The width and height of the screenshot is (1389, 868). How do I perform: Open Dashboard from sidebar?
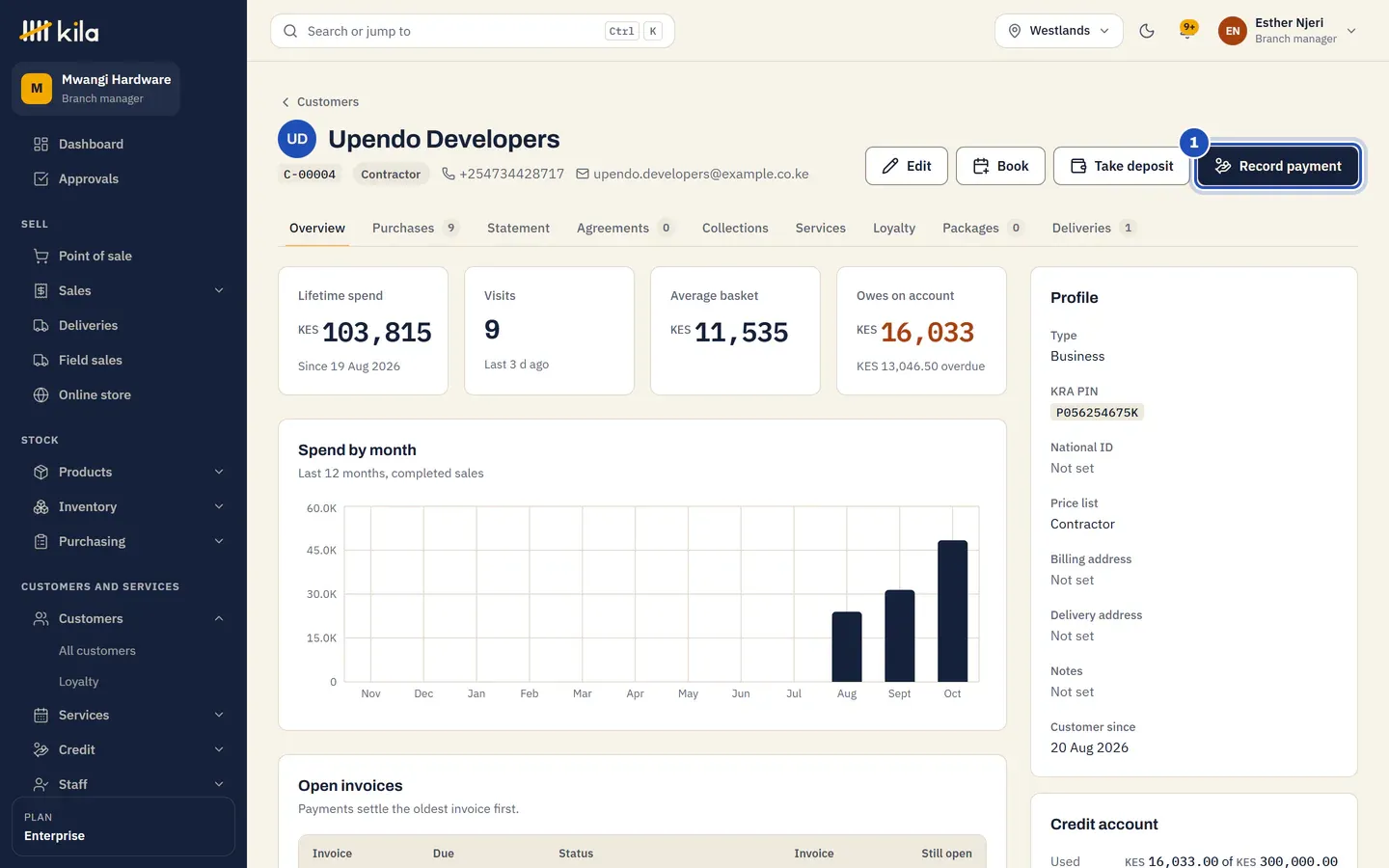[123, 144]
